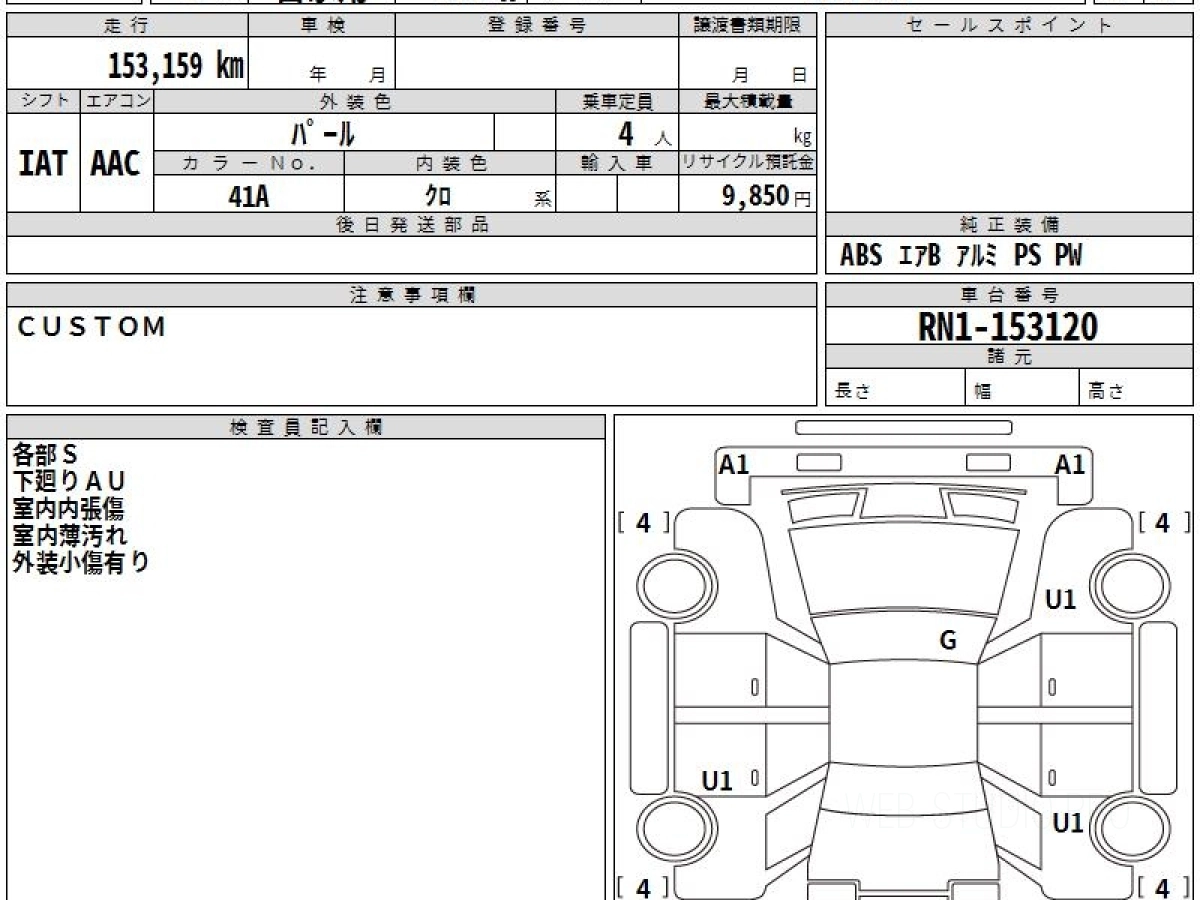1200x900 pixels.
Task: Select the U1 mark on the left rear door
Action: 717,781
